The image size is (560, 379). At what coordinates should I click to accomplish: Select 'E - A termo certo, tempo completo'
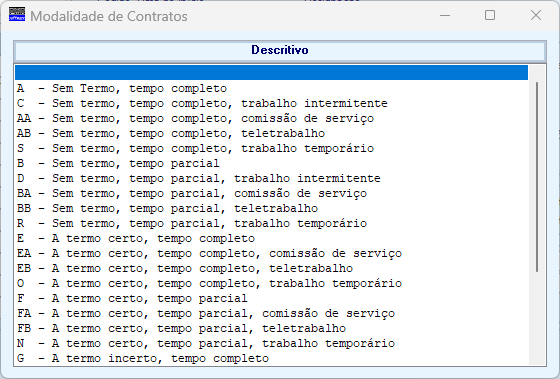click(x=271, y=238)
